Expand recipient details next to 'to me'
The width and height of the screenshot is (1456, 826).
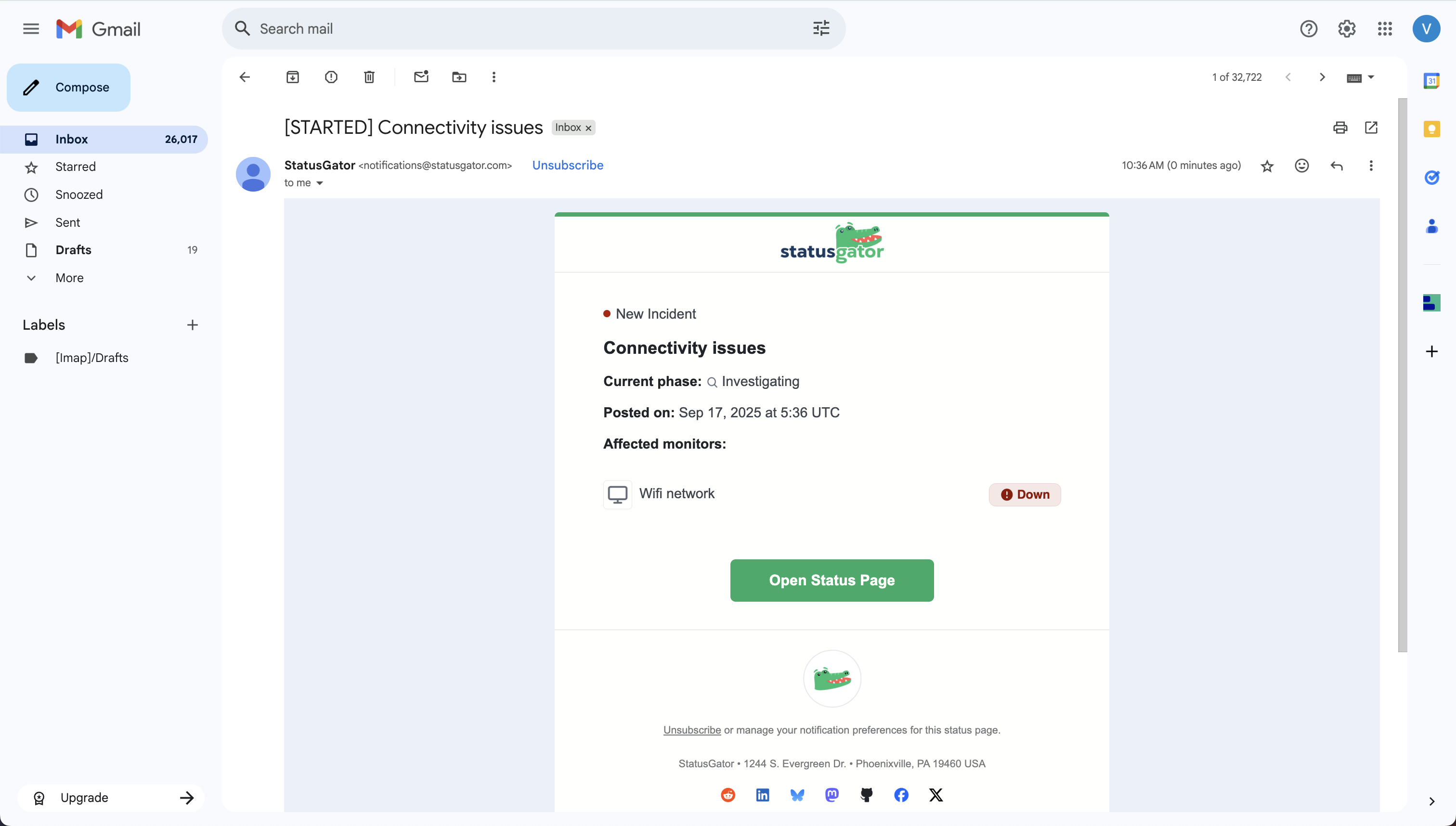(319, 183)
